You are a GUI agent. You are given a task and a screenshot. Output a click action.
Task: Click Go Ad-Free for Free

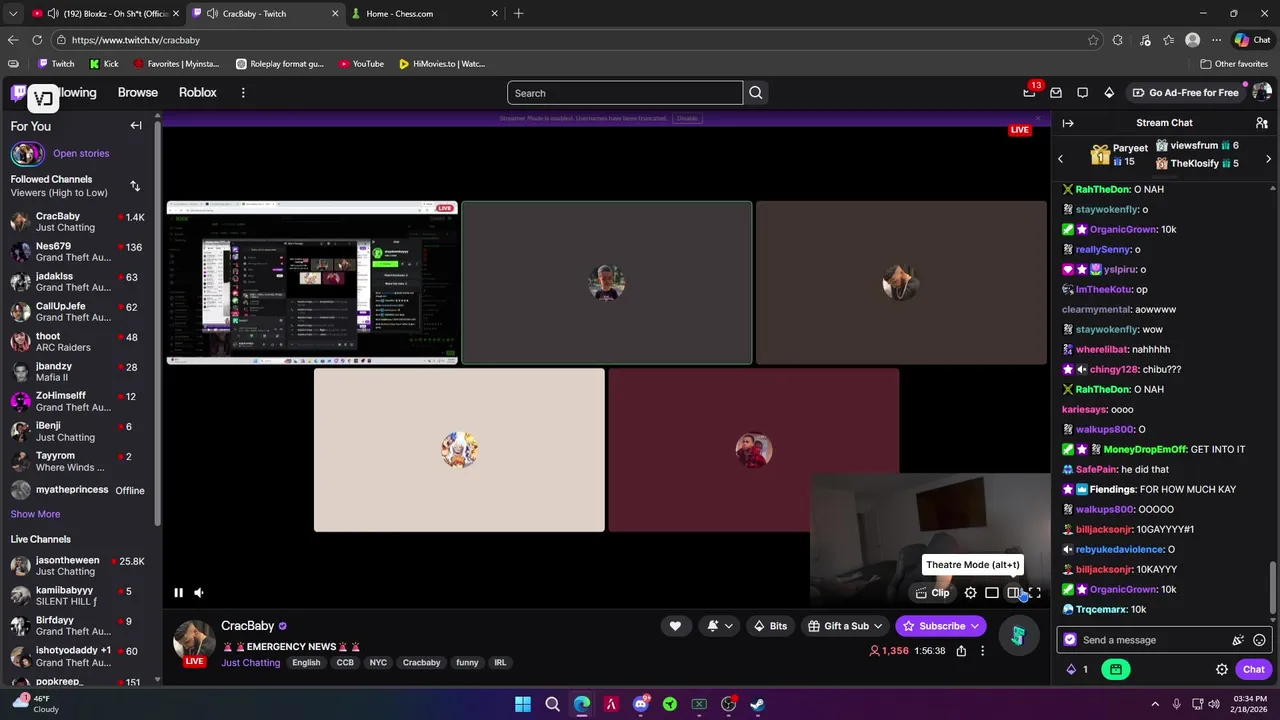(x=1185, y=92)
